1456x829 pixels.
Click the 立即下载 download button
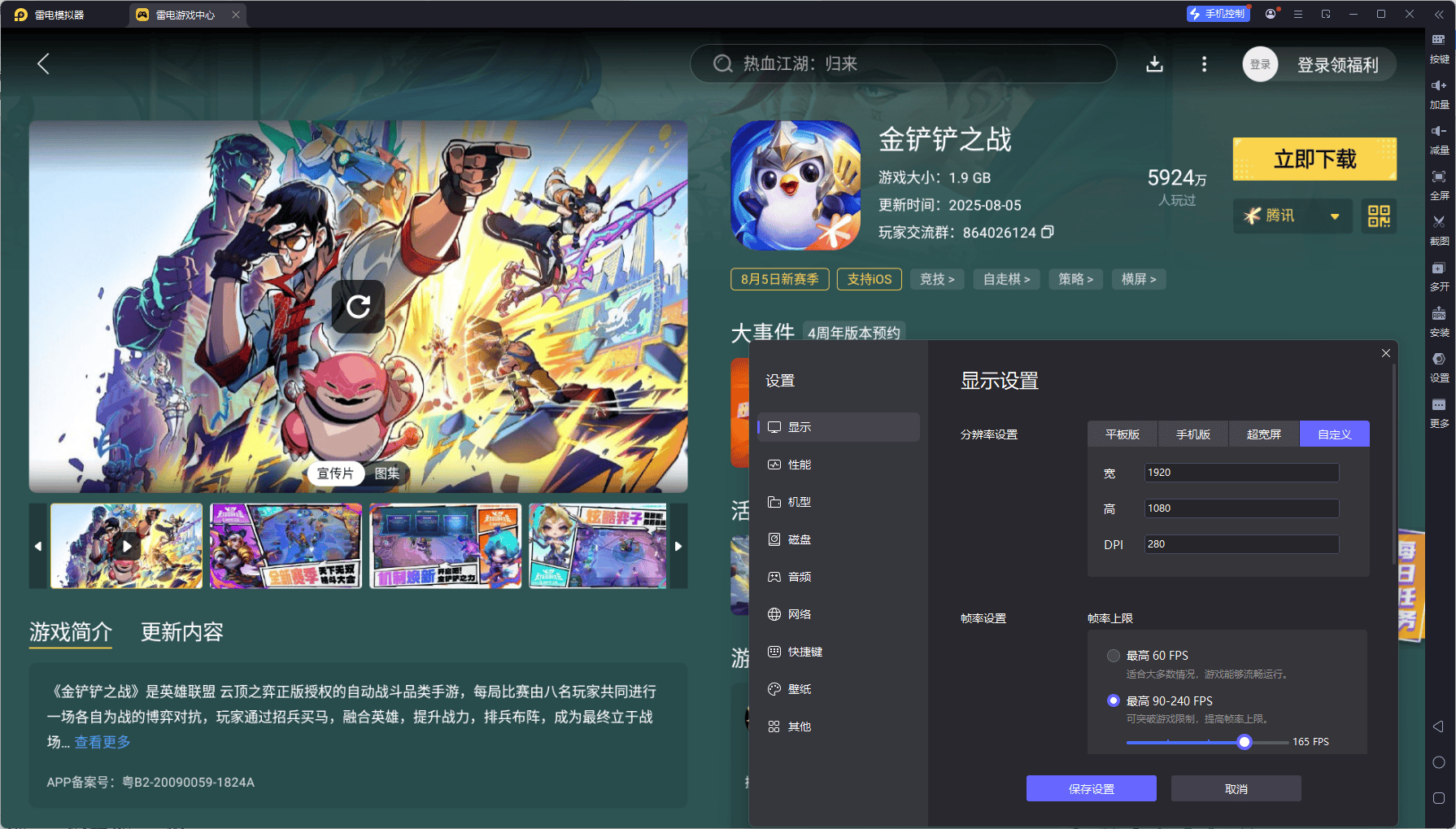(1314, 159)
